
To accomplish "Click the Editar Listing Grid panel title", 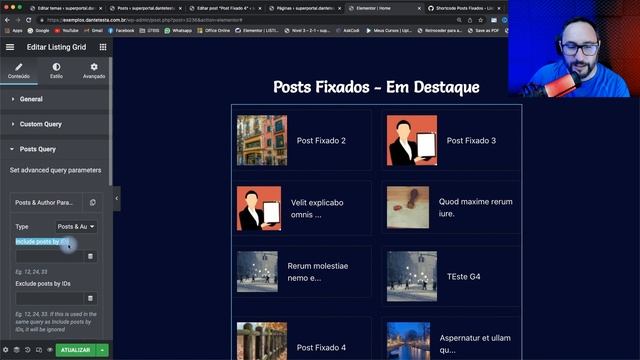I will click(x=56, y=47).
